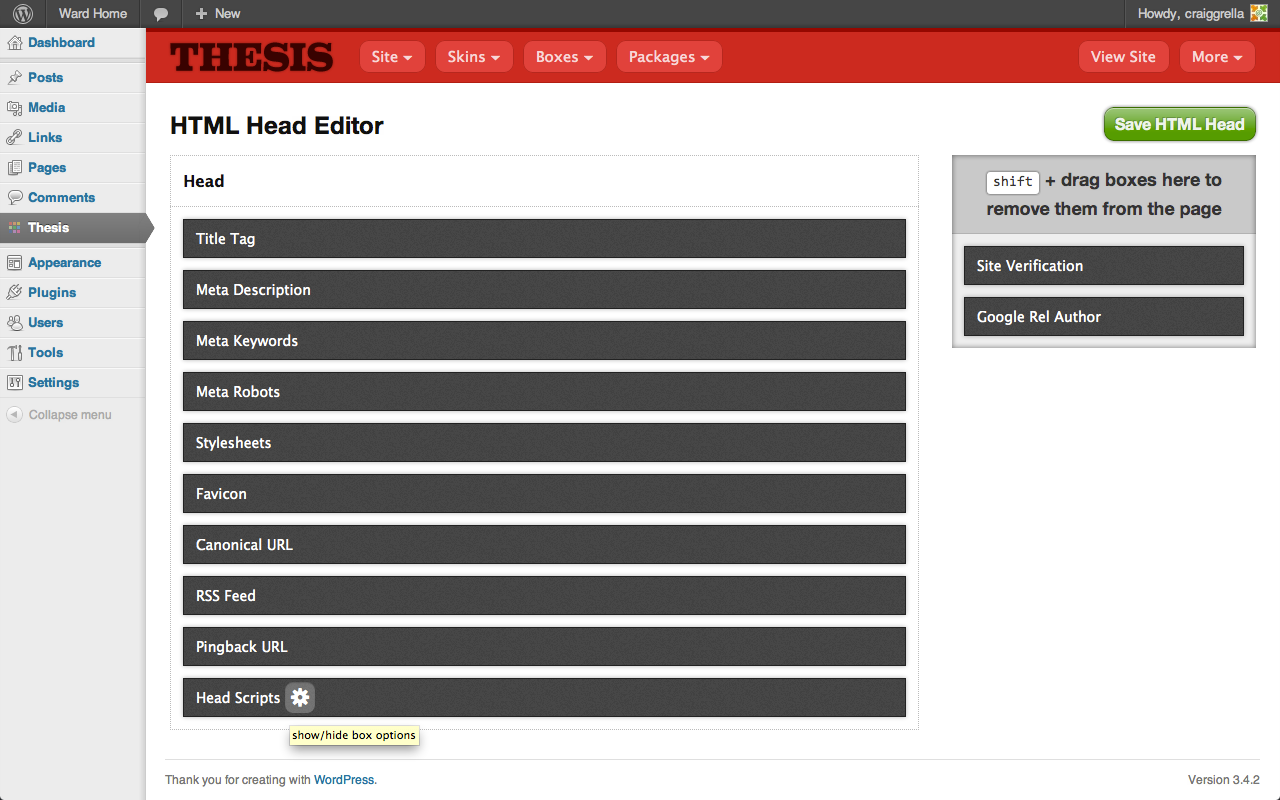
Task: Click the View Site button
Action: 1123,57
